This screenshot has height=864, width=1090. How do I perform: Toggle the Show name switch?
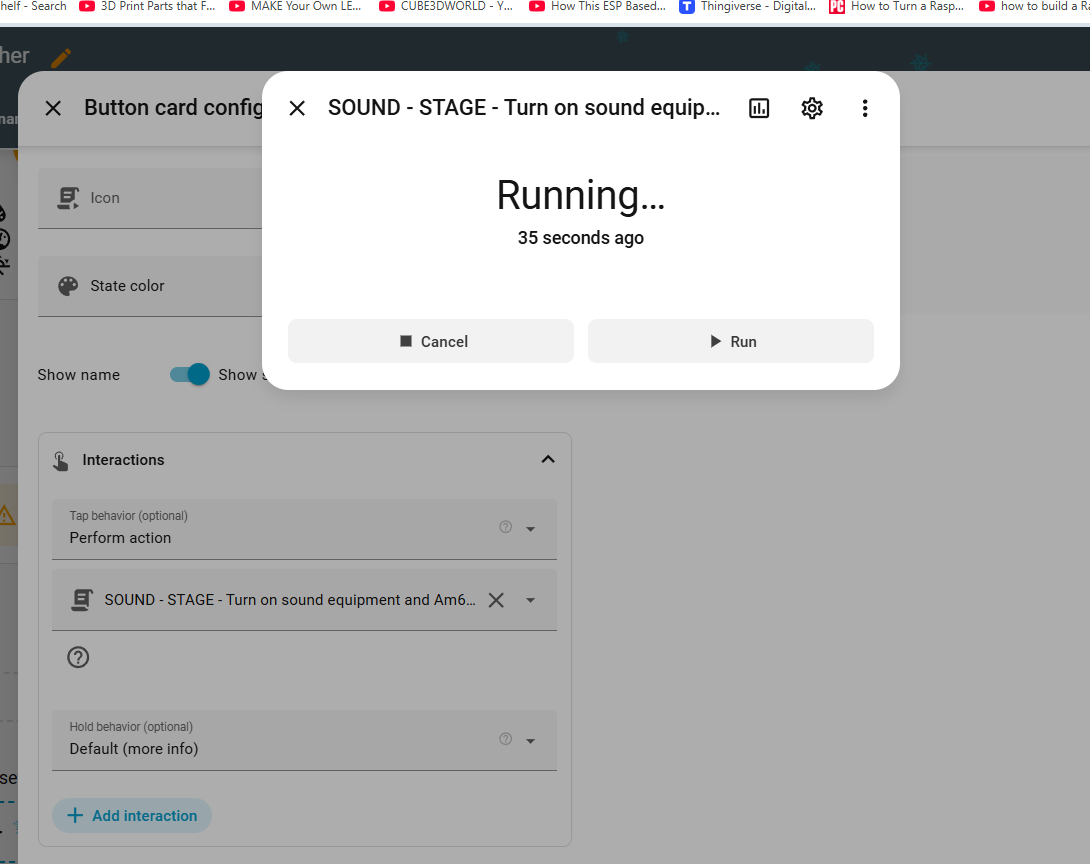pyautogui.click(x=190, y=375)
